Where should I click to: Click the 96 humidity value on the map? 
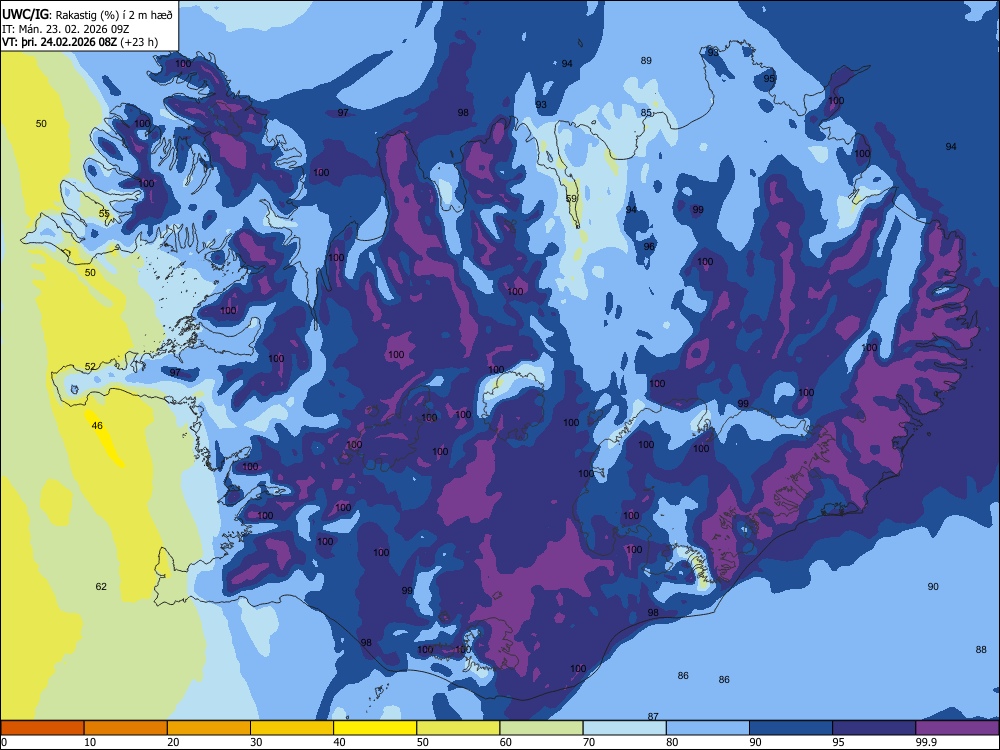click(649, 247)
